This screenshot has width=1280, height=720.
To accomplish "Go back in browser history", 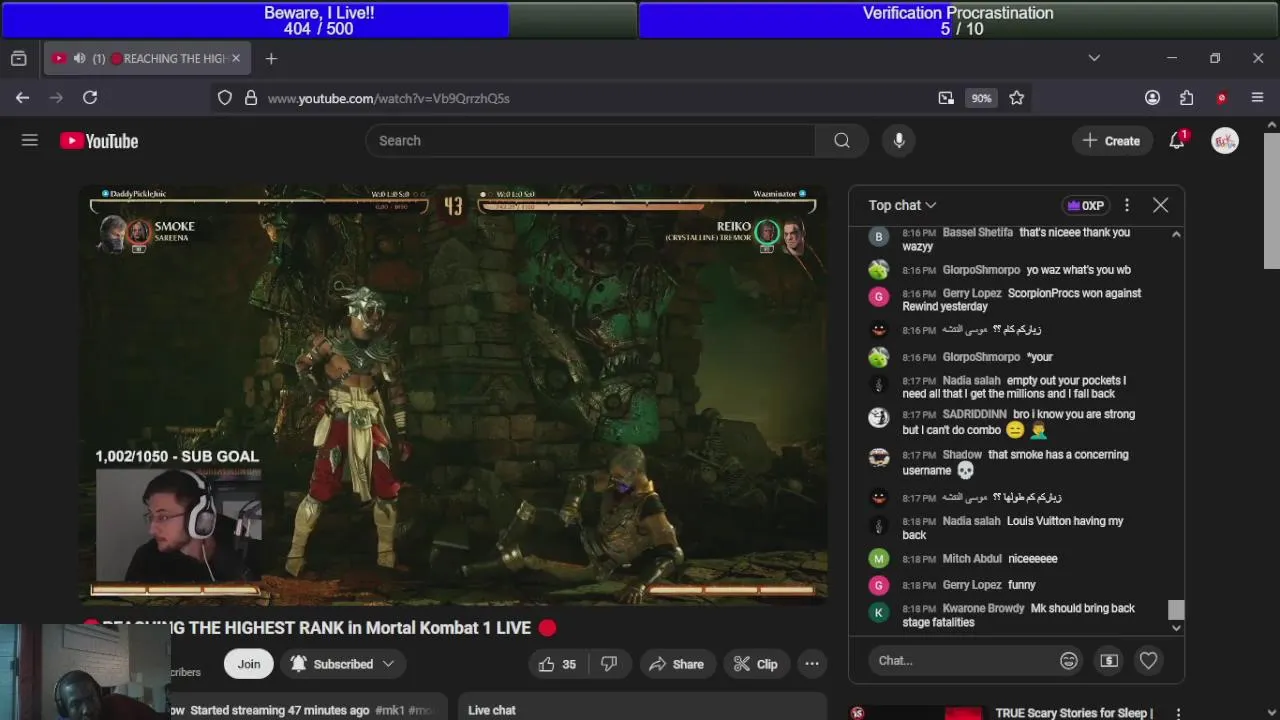I will 22,97.
